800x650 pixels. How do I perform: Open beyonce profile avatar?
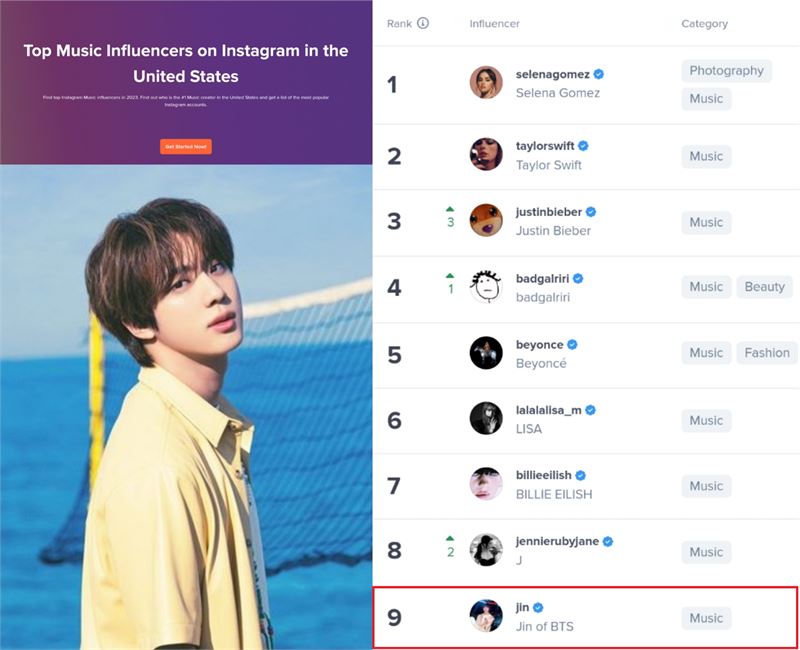click(486, 353)
